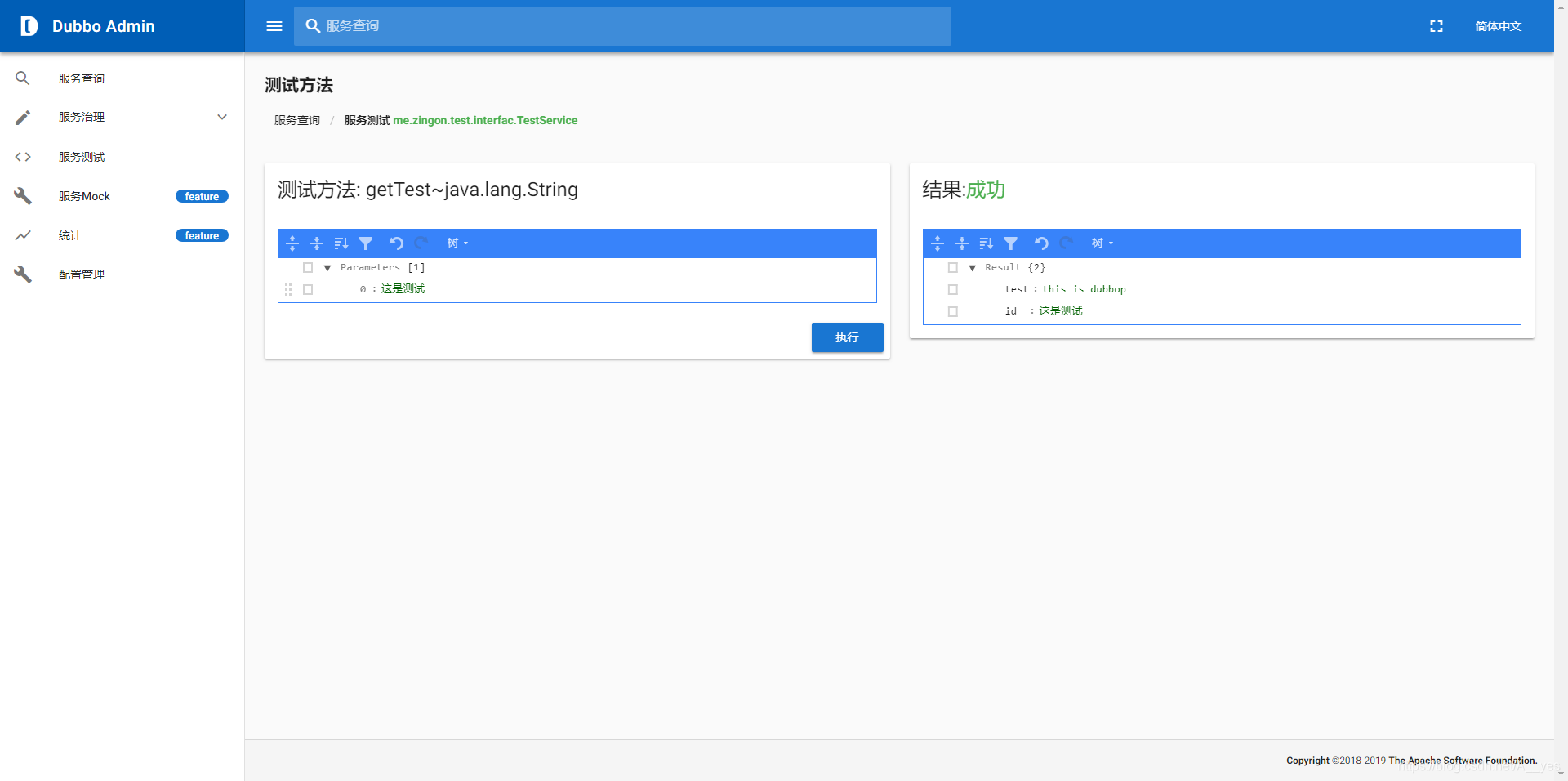Undo last action in Result editor
The image size is (1568, 781).
point(1041,243)
